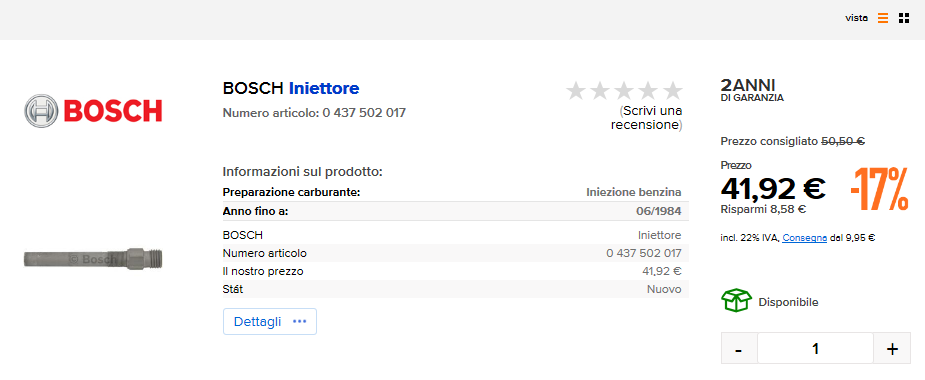Viewport: 925px width, 380px height.
Task: Click 'Disponibile' availability text
Action: click(x=788, y=302)
